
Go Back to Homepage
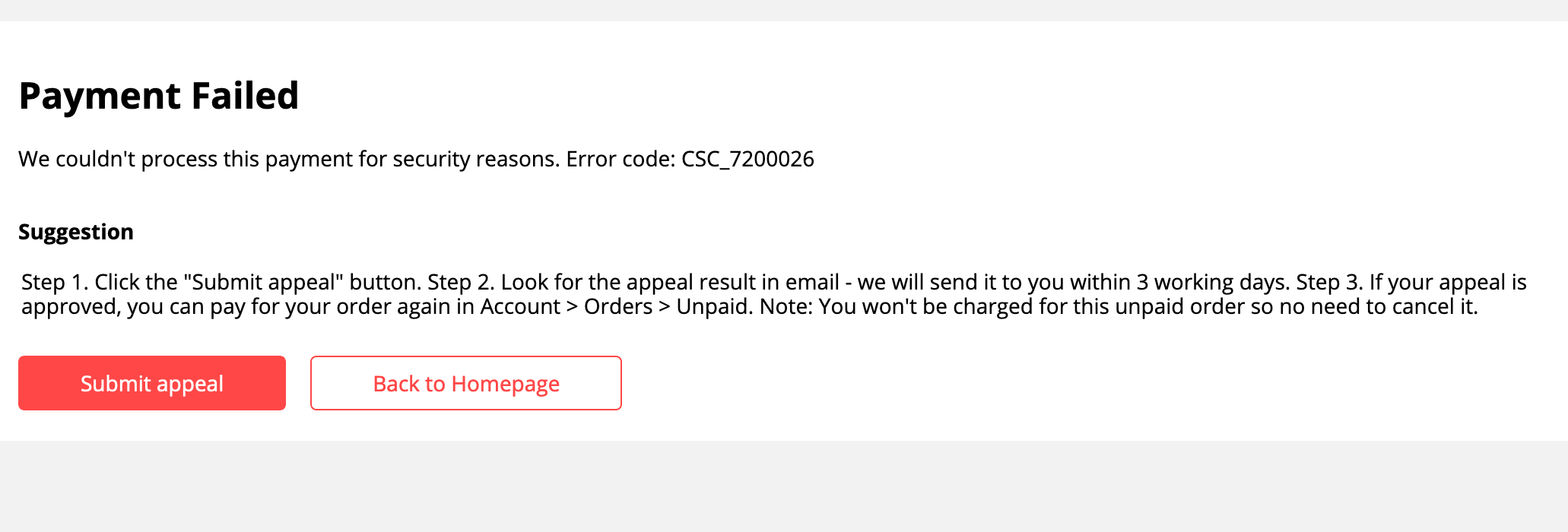466,383
